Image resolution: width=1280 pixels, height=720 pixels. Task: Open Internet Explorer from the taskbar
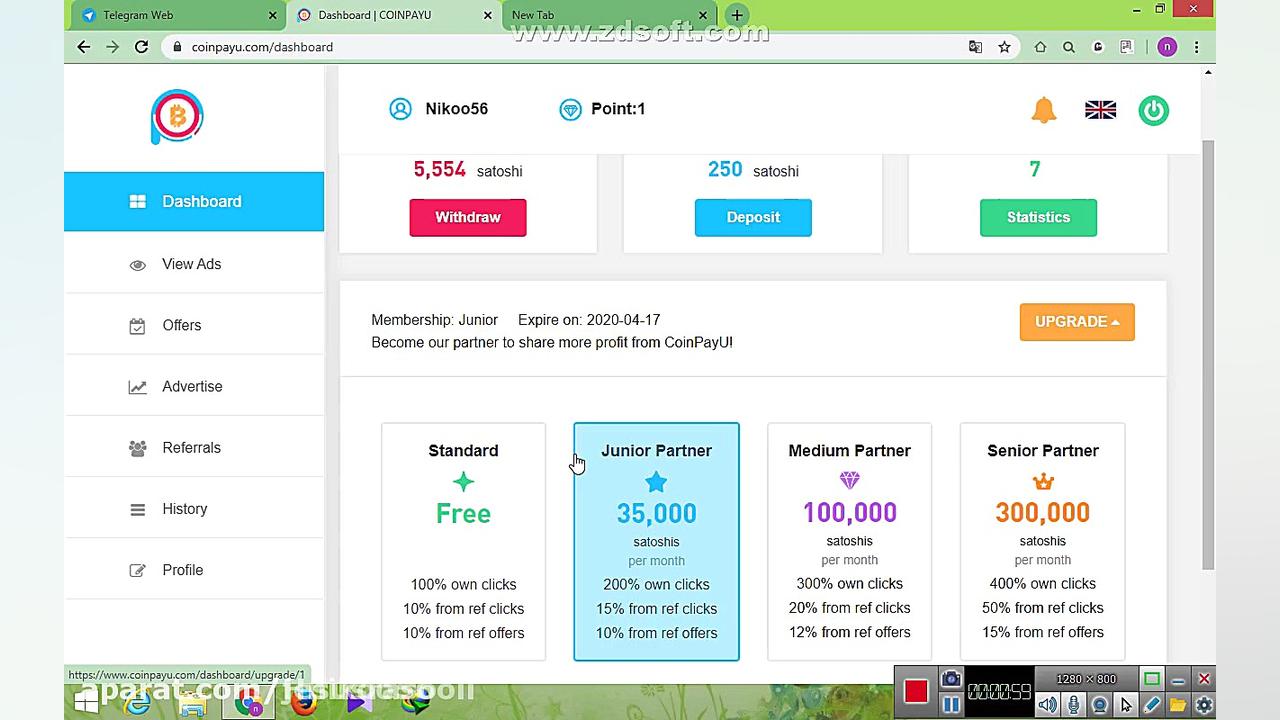[137, 703]
